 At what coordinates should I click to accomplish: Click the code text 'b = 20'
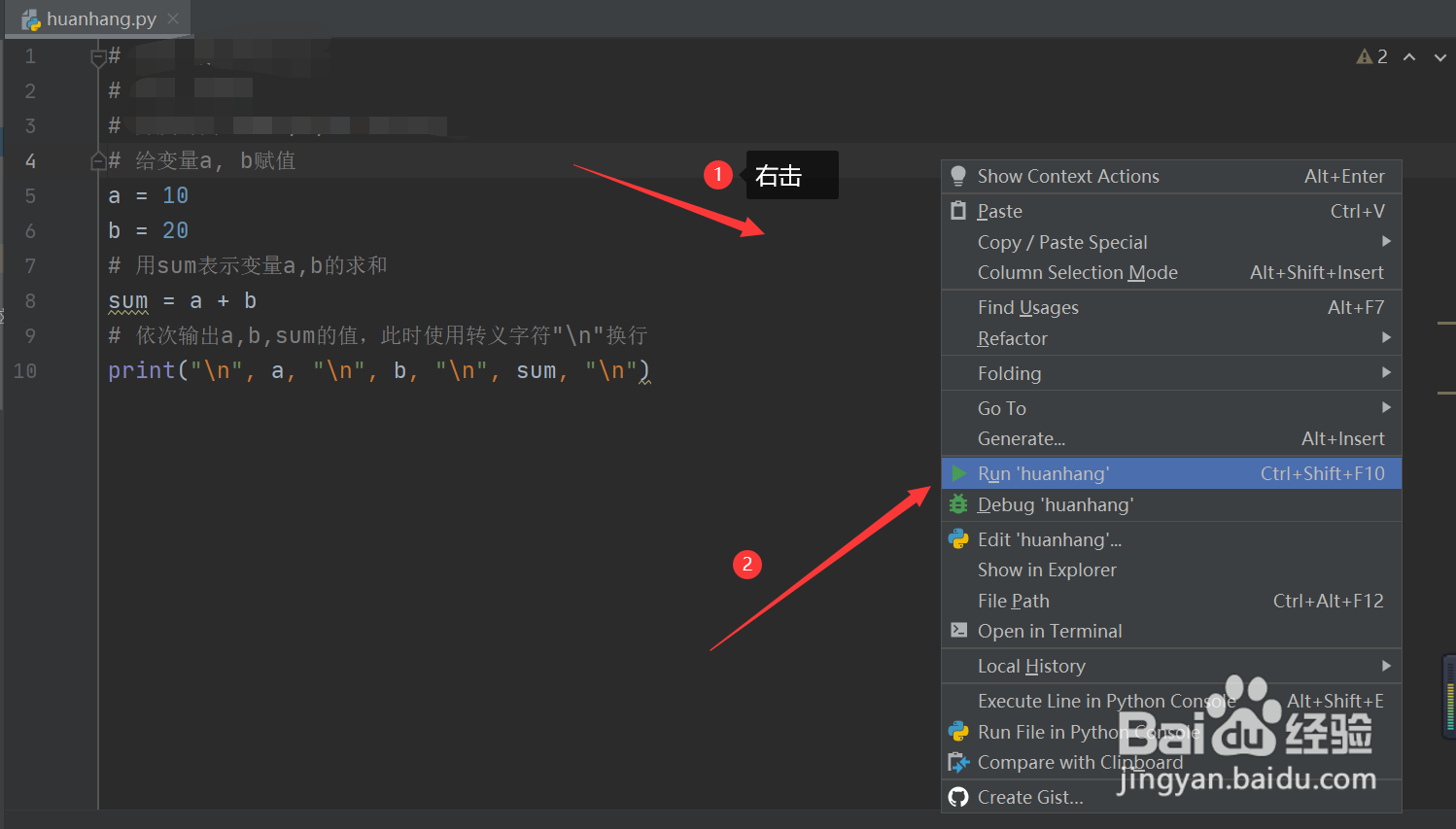[x=148, y=231]
